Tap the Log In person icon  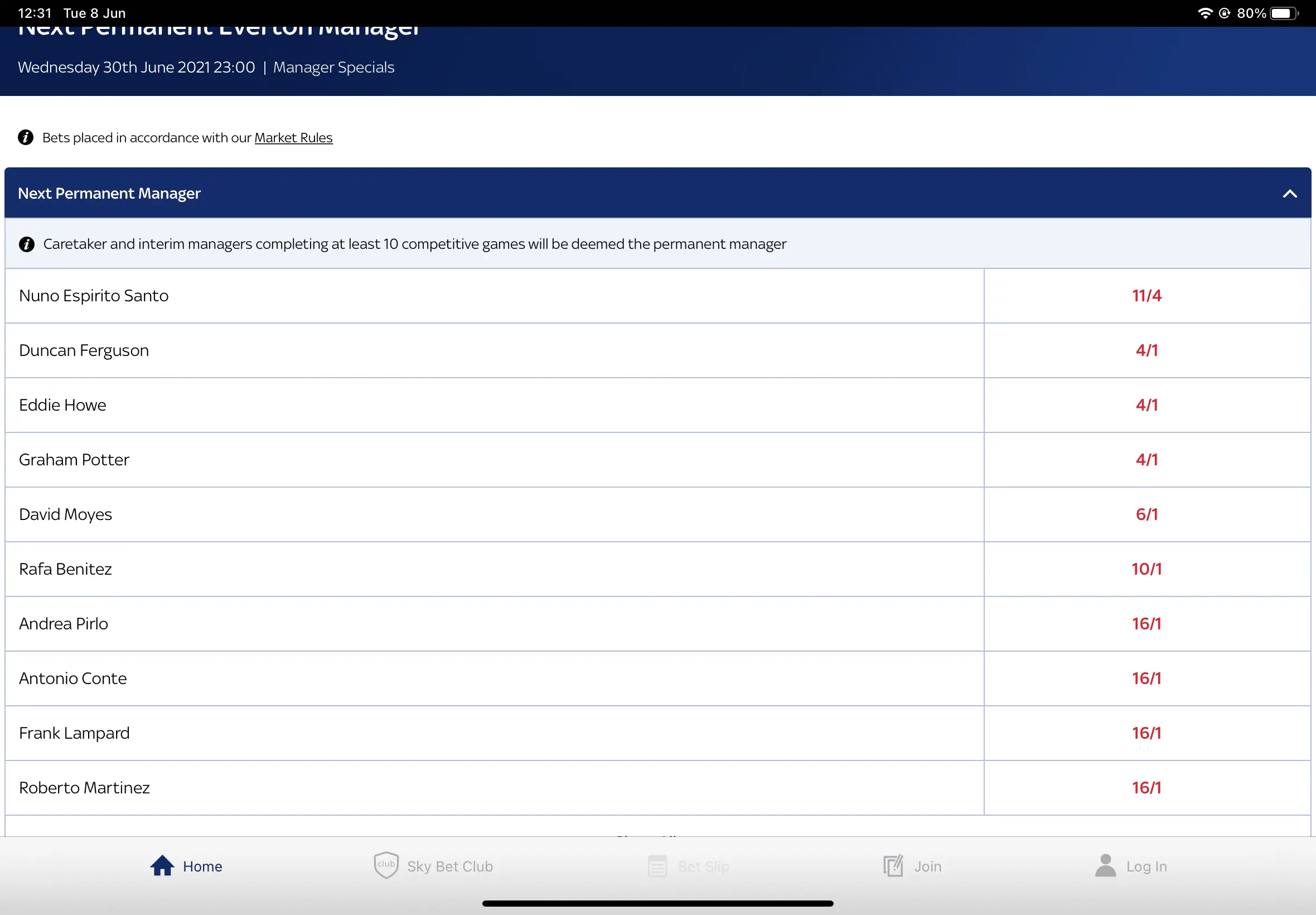pyautogui.click(x=1105, y=866)
